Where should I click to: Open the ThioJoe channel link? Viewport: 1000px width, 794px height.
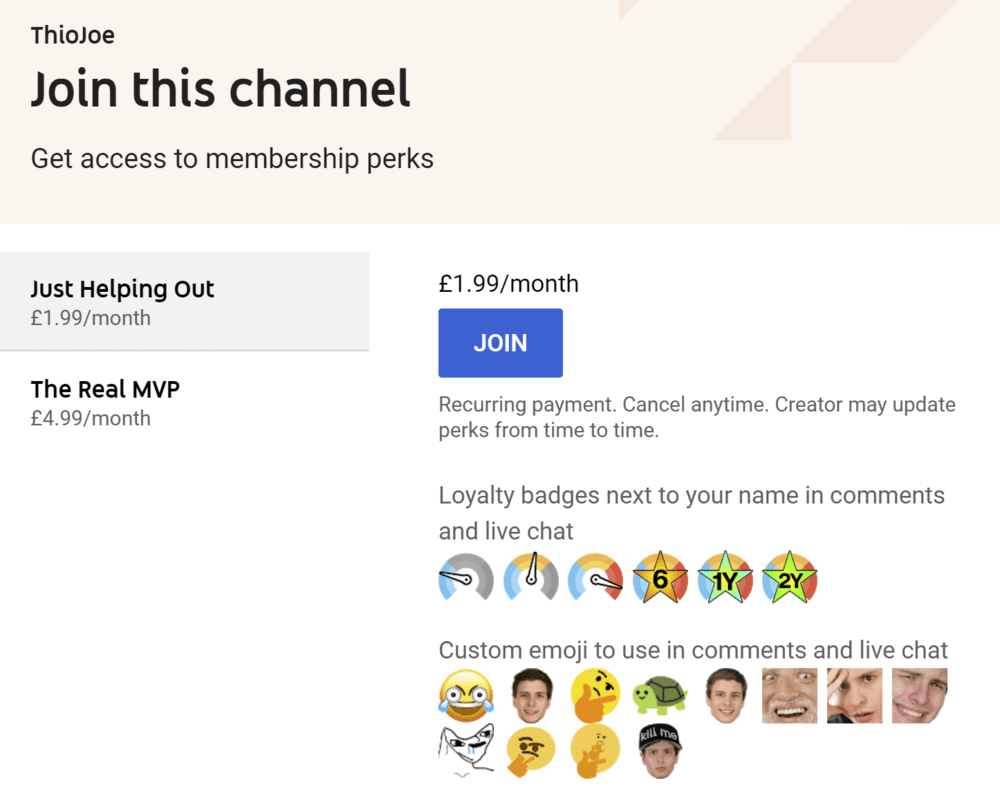(72, 34)
